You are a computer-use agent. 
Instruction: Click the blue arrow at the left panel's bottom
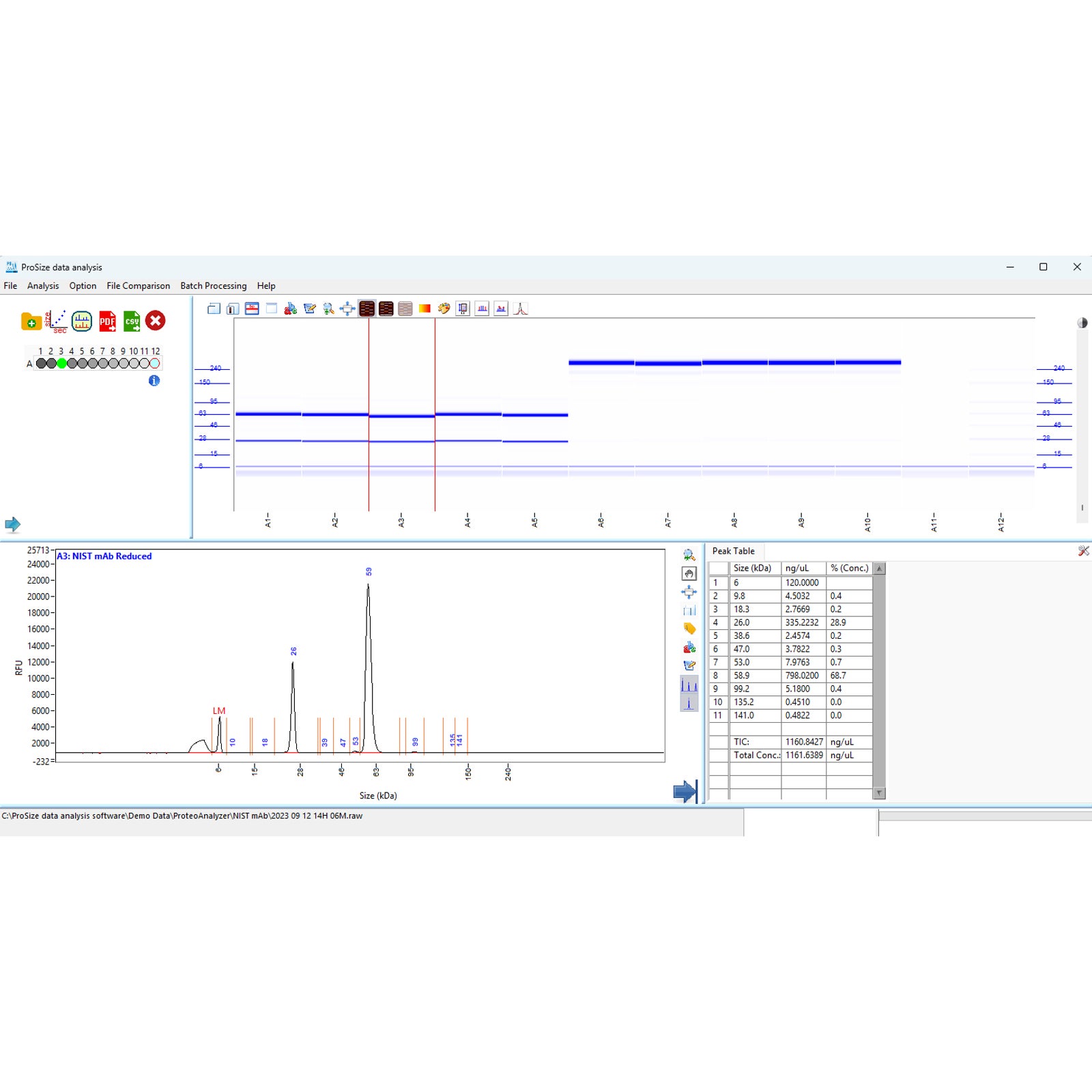click(13, 524)
